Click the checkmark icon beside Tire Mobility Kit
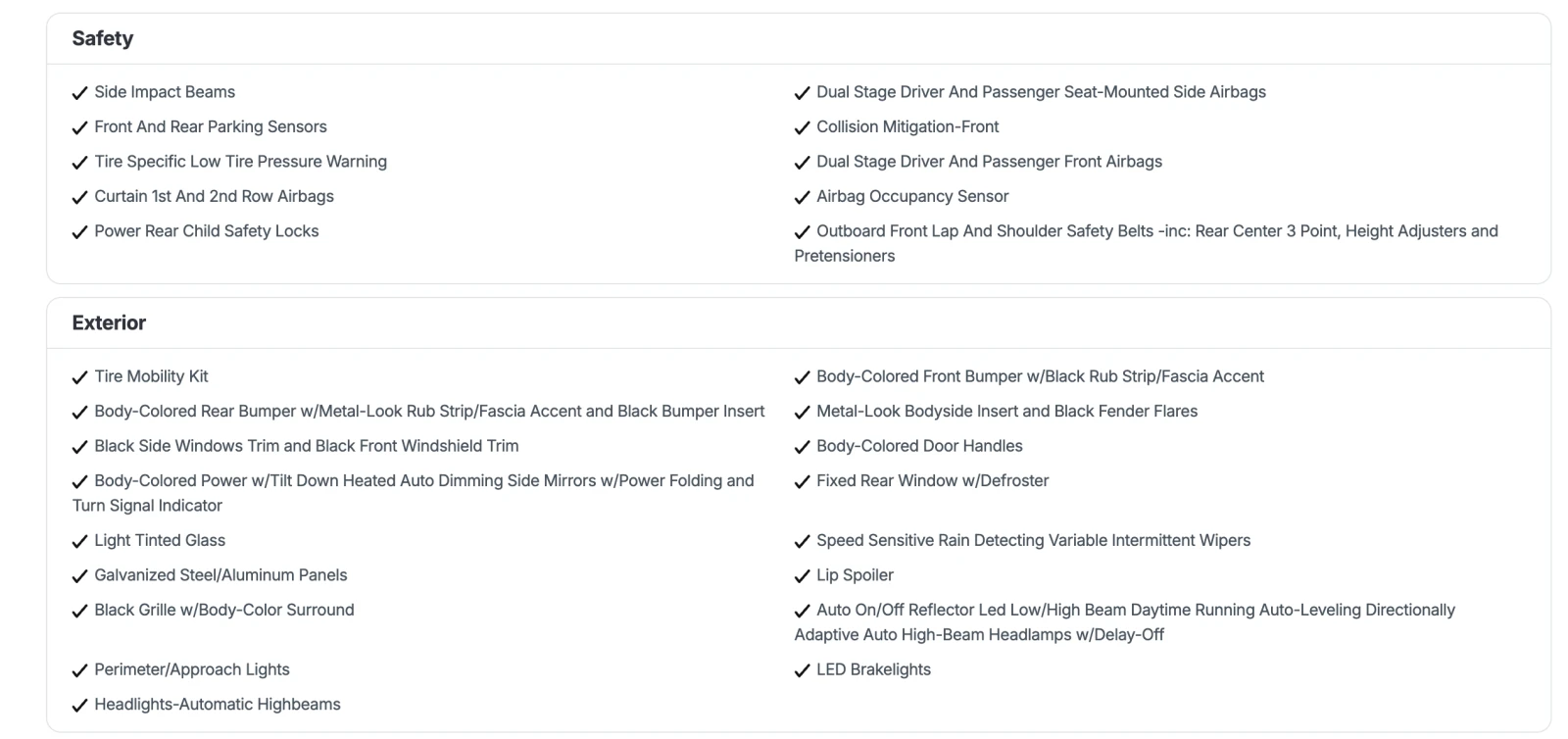 pos(80,377)
